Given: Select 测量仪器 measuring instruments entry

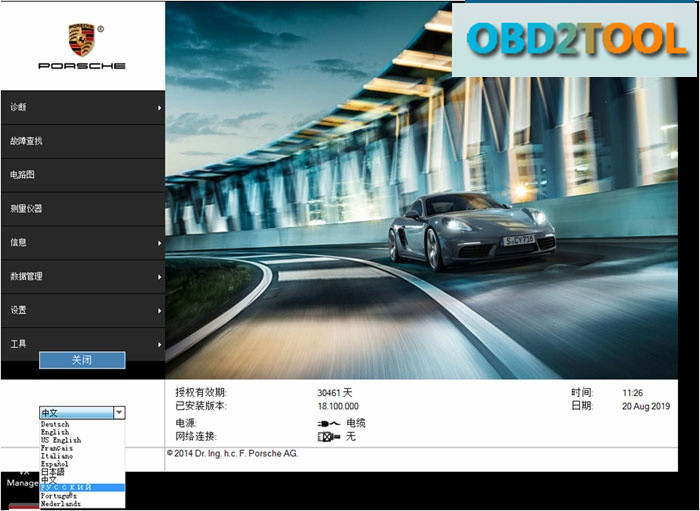Looking at the screenshot, I should [x=83, y=209].
